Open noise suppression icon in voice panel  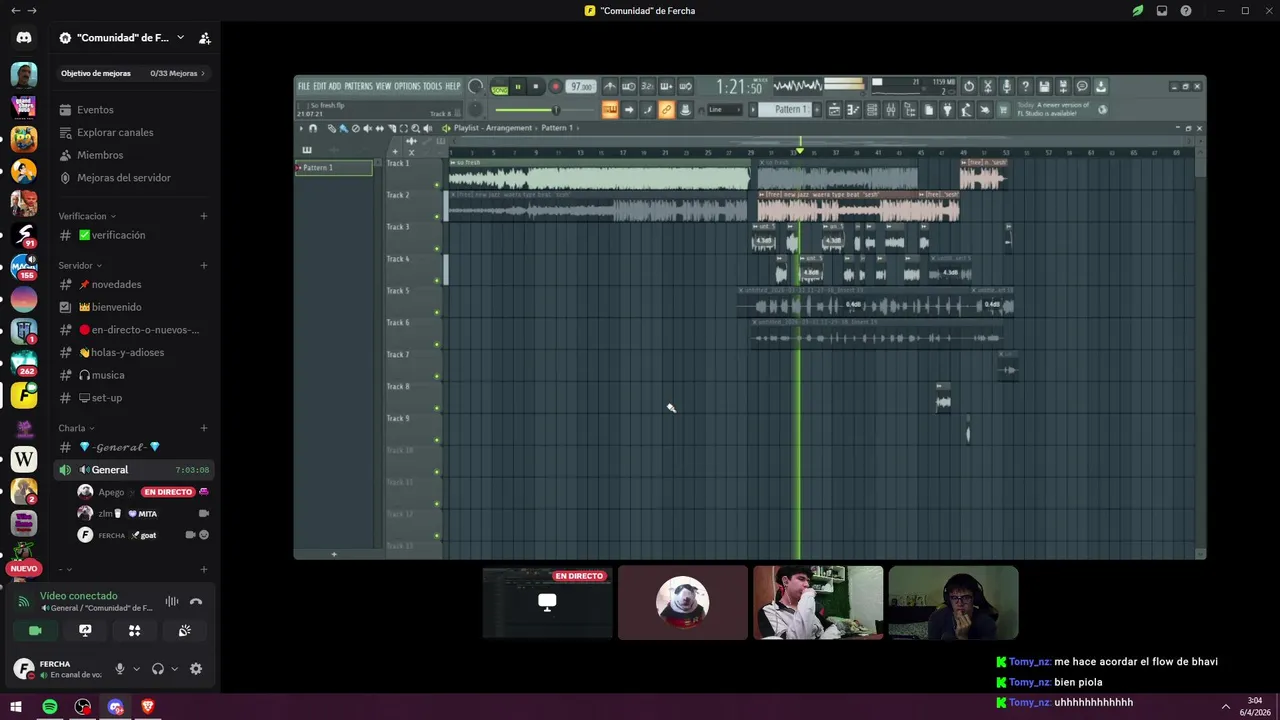[172, 601]
